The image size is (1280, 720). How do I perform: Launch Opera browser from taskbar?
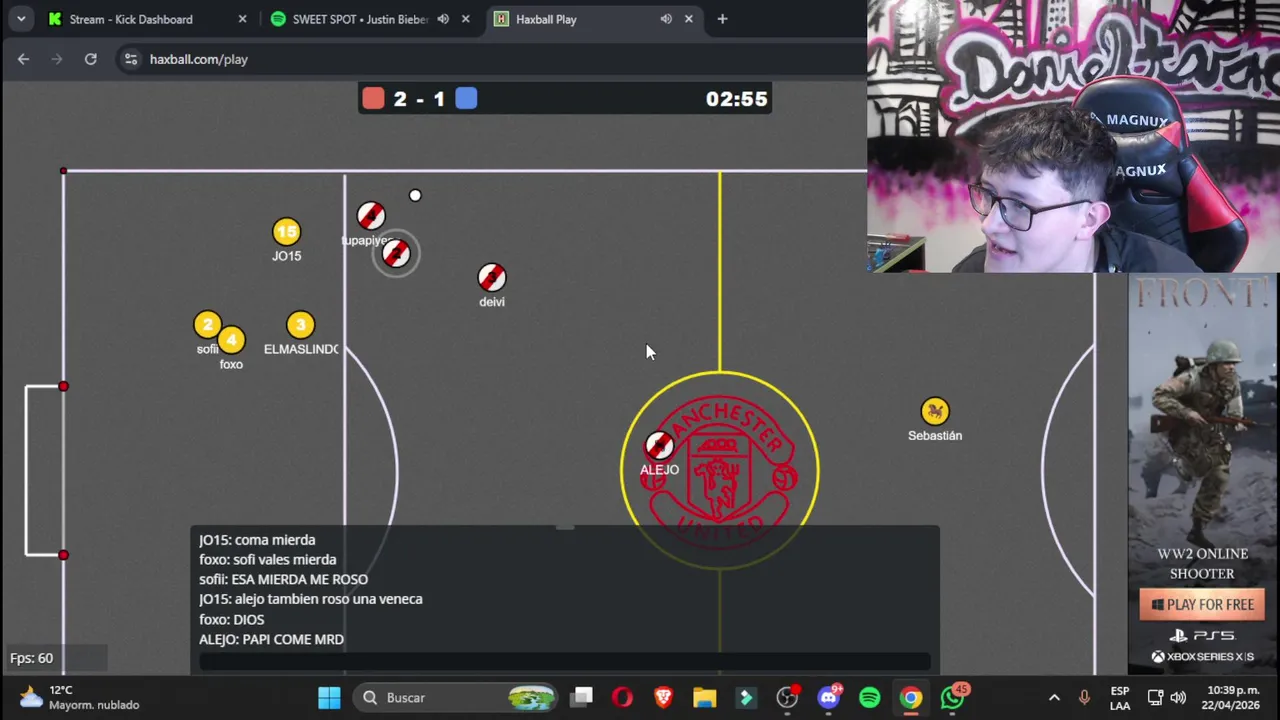point(622,697)
